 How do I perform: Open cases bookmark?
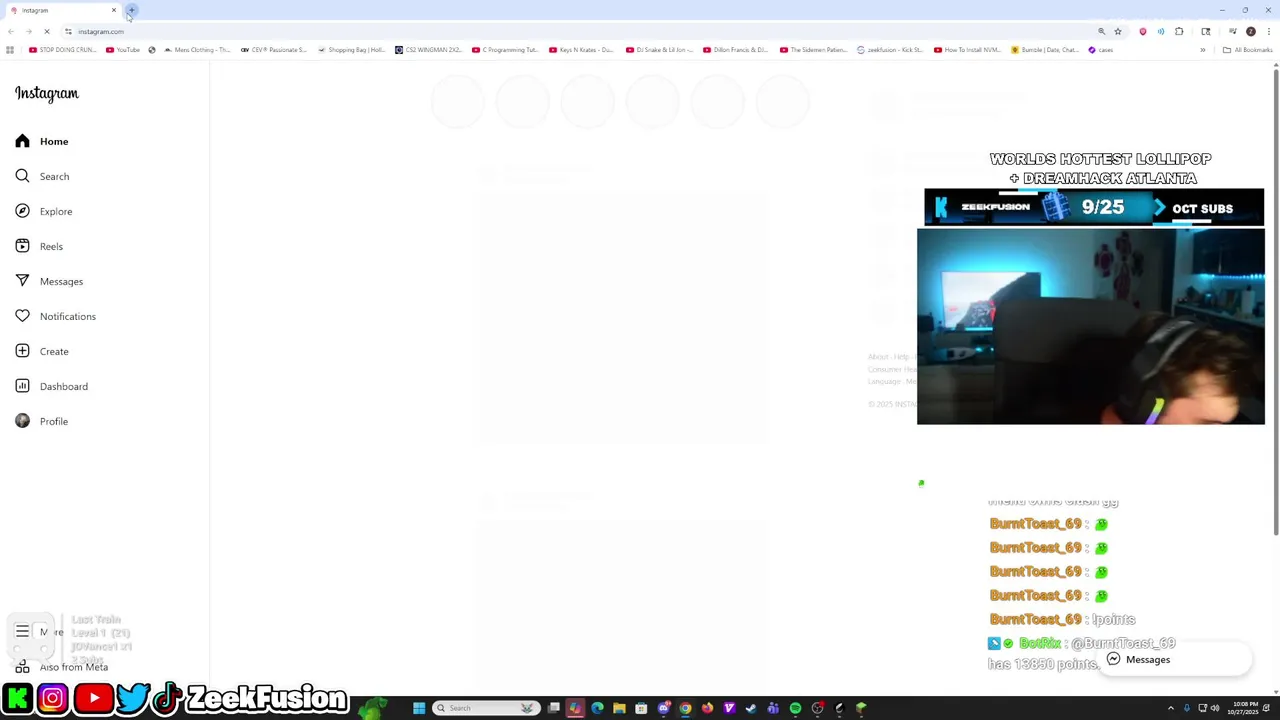tap(1101, 50)
